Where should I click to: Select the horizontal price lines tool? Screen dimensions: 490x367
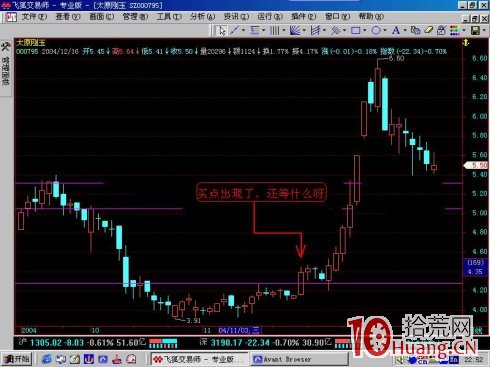click(255, 30)
